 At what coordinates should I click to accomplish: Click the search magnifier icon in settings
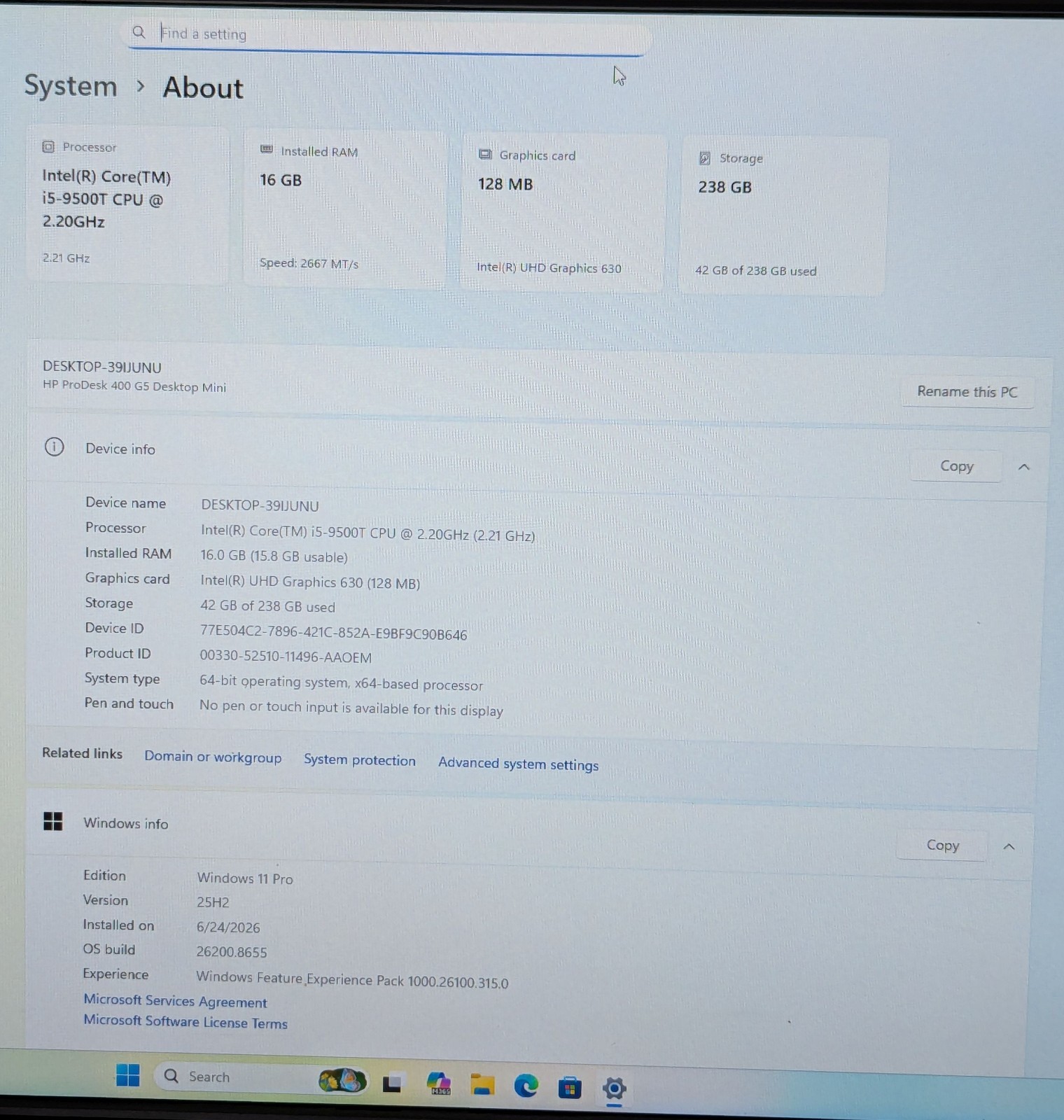139,32
